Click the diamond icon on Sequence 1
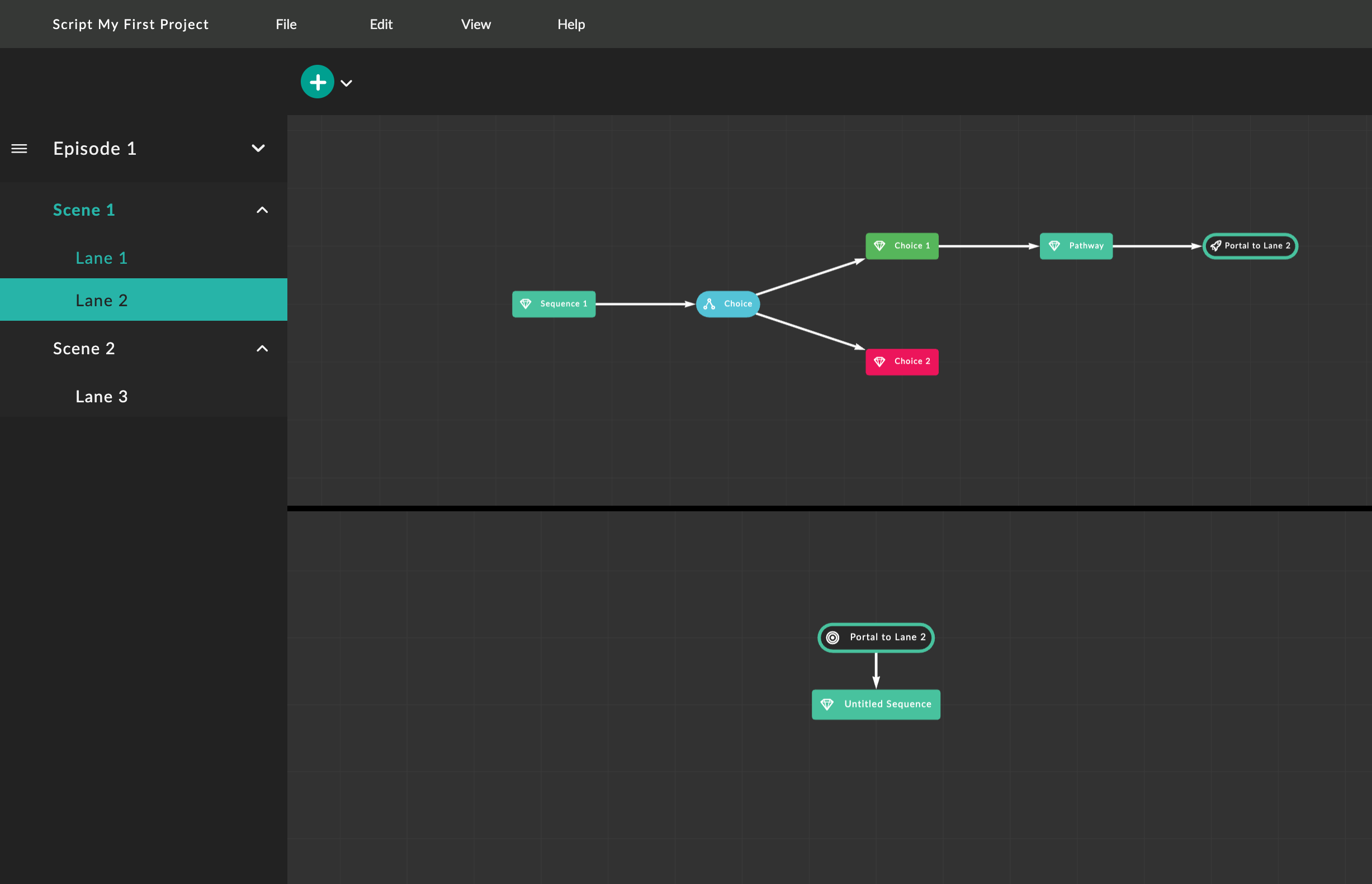The width and height of the screenshot is (1372, 884). [526, 303]
